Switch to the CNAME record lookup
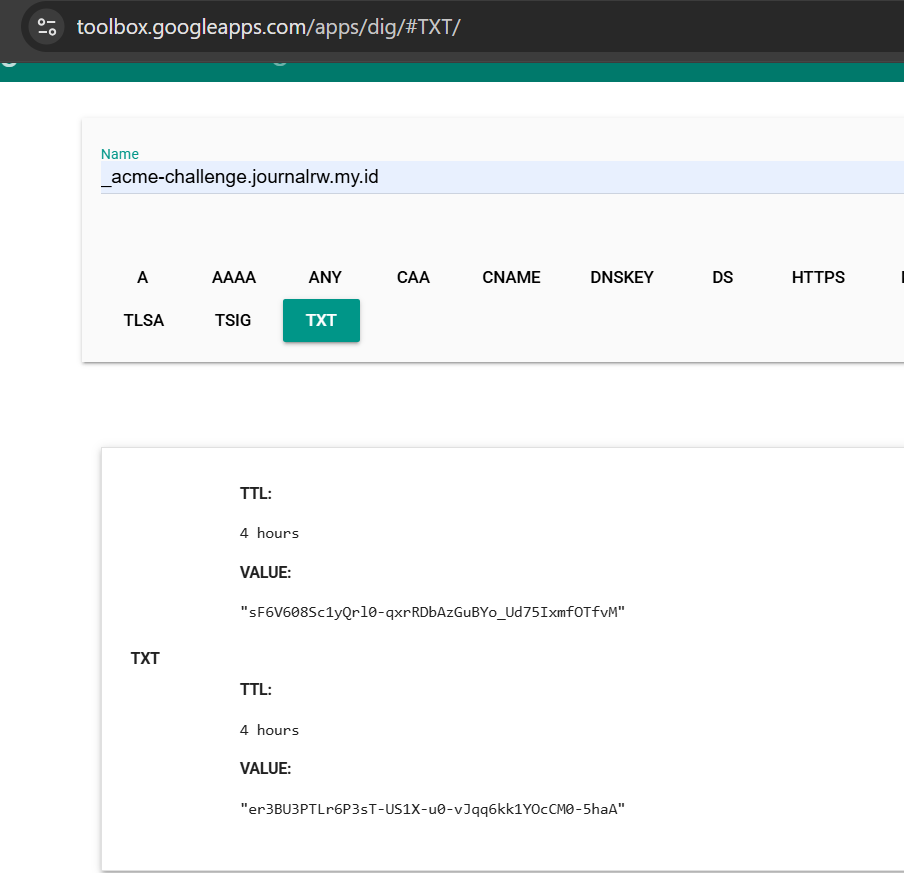This screenshot has height=873, width=904. (511, 277)
